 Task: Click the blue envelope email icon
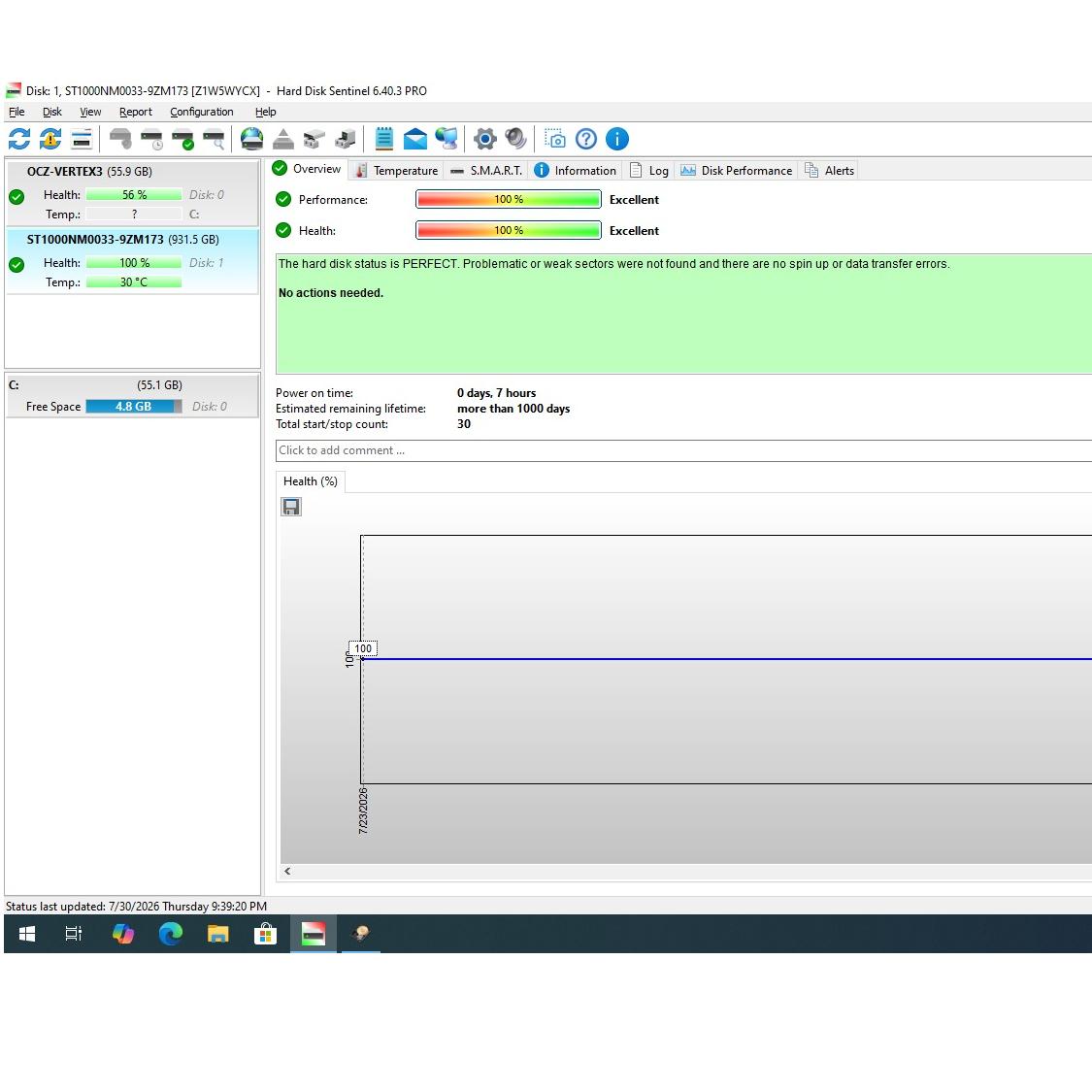click(415, 139)
